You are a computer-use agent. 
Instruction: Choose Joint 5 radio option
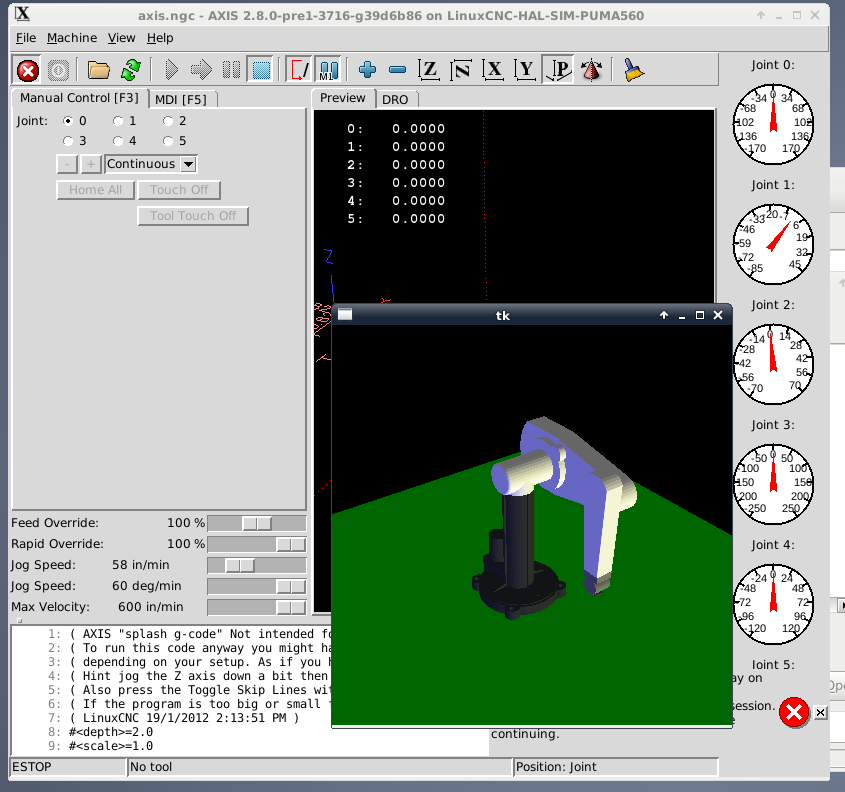(168, 141)
